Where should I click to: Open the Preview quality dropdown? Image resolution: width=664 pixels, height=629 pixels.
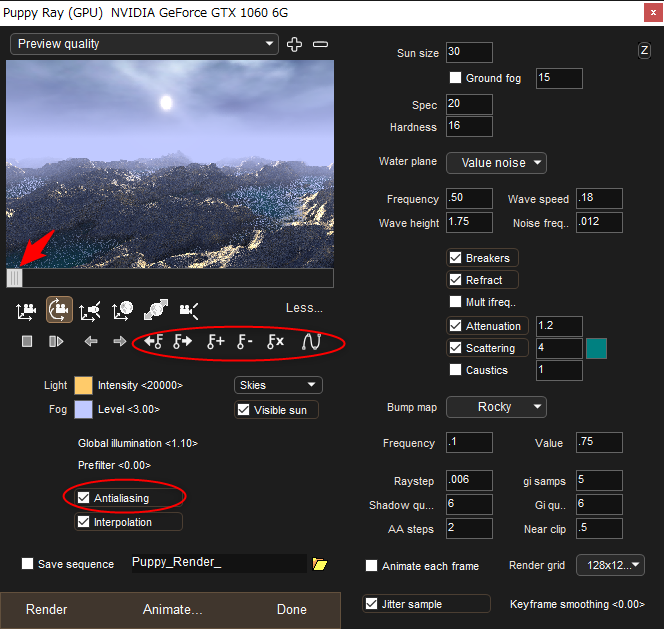[x=144, y=44]
